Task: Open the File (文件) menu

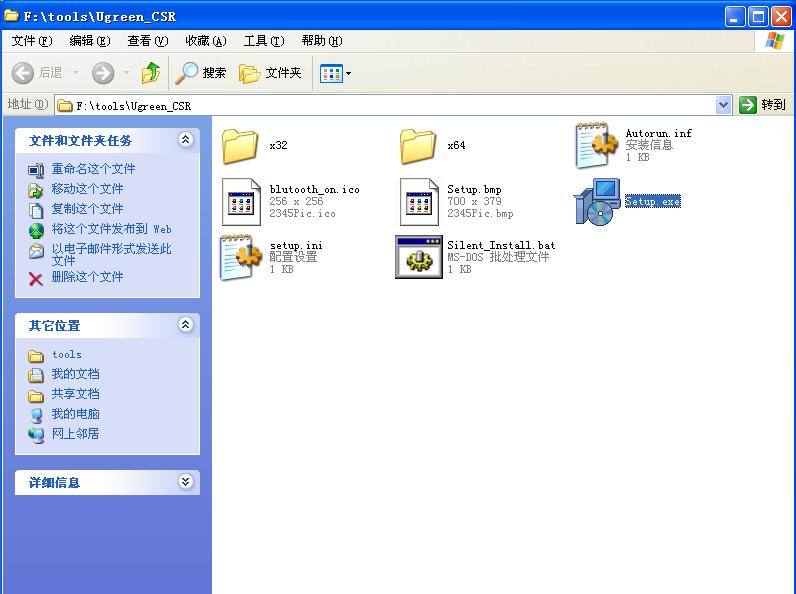Action: point(32,41)
